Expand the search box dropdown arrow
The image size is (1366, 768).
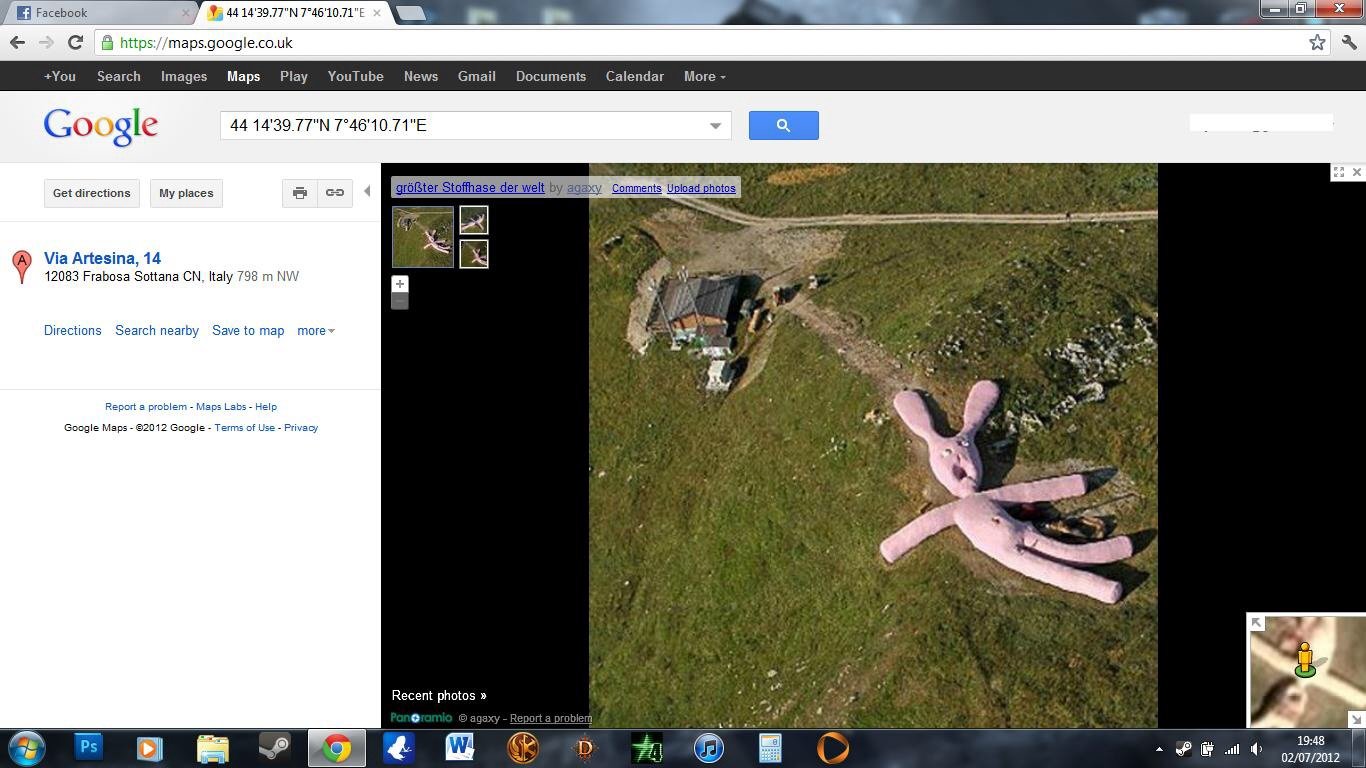tap(715, 126)
